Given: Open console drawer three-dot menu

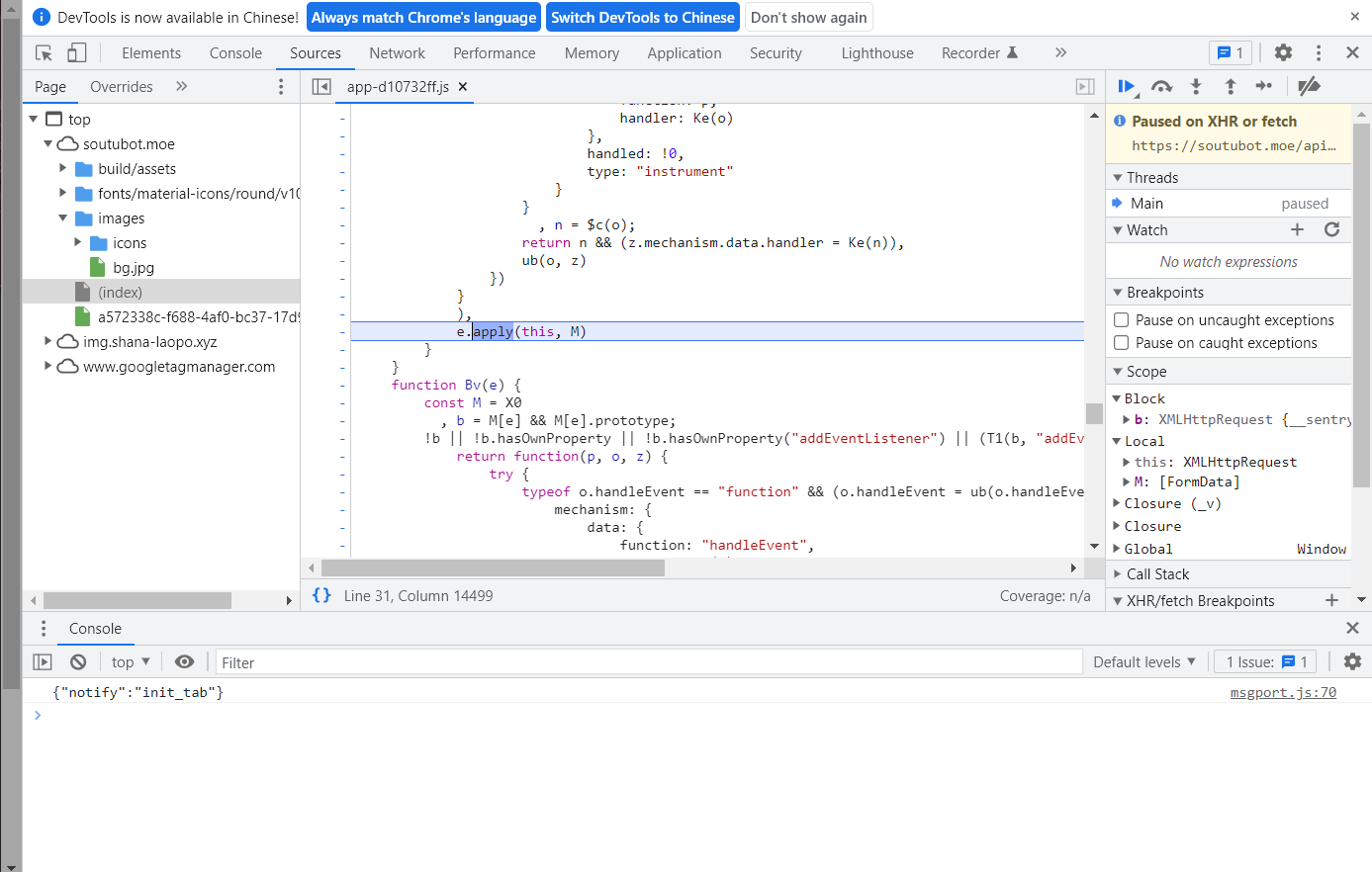Looking at the screenshot, I should [x=44, y=629].
